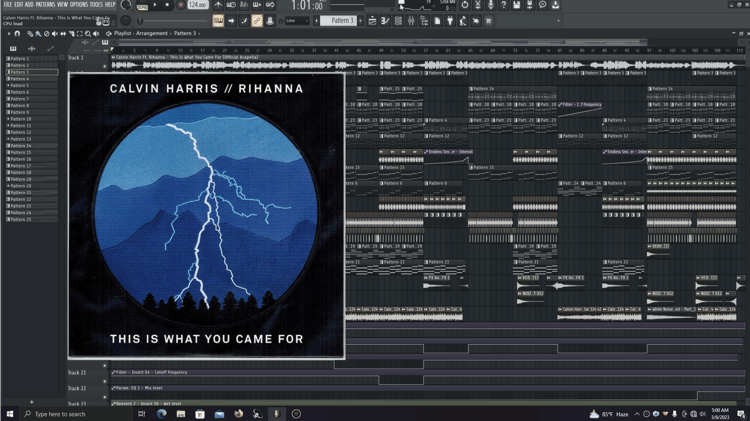Click the right arrow toolbar icon
This screenshot has height=421, width=750.
(231, 21)
